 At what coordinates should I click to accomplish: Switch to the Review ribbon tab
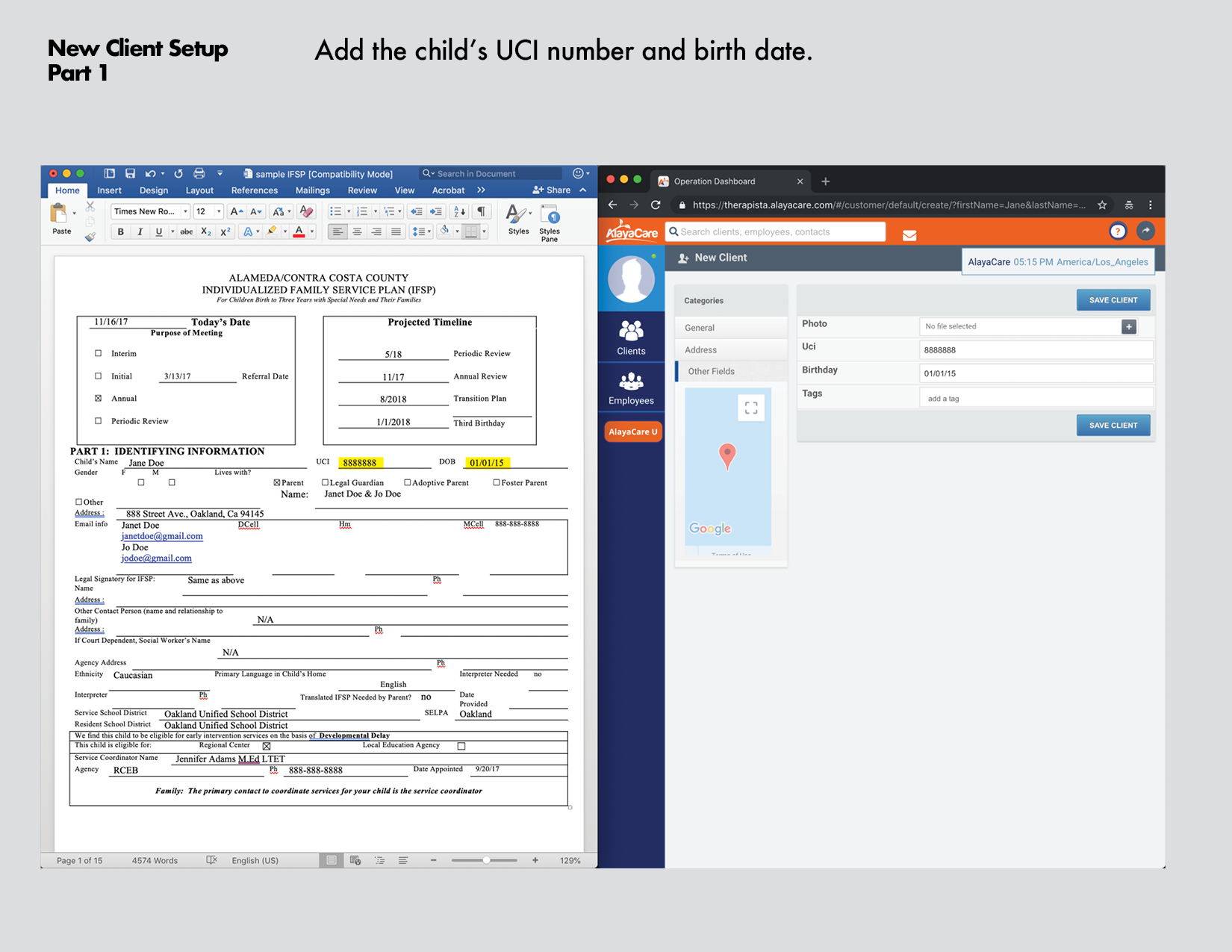(x=362, y=190)
